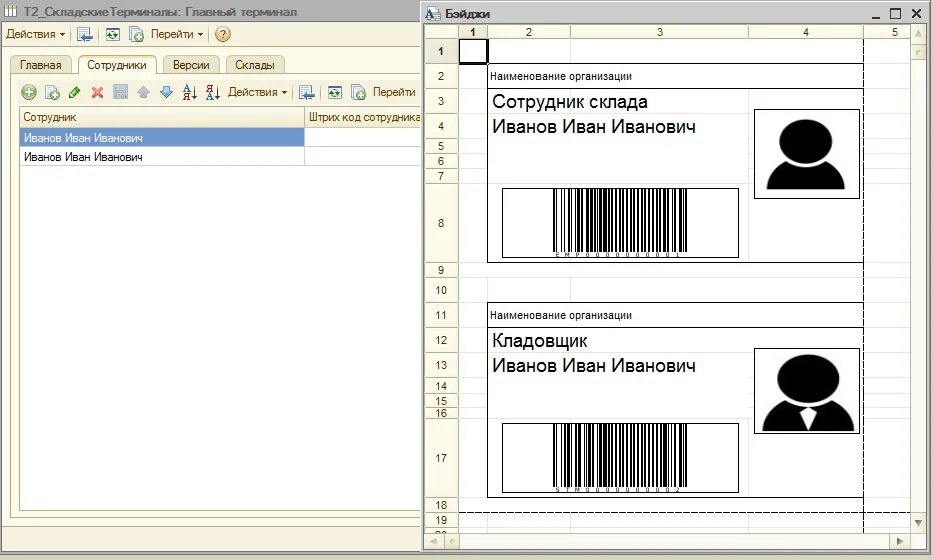Click the greyed-out table icon before the up arrow
Viewport: 933px width, 559px height.
(121, 92)
